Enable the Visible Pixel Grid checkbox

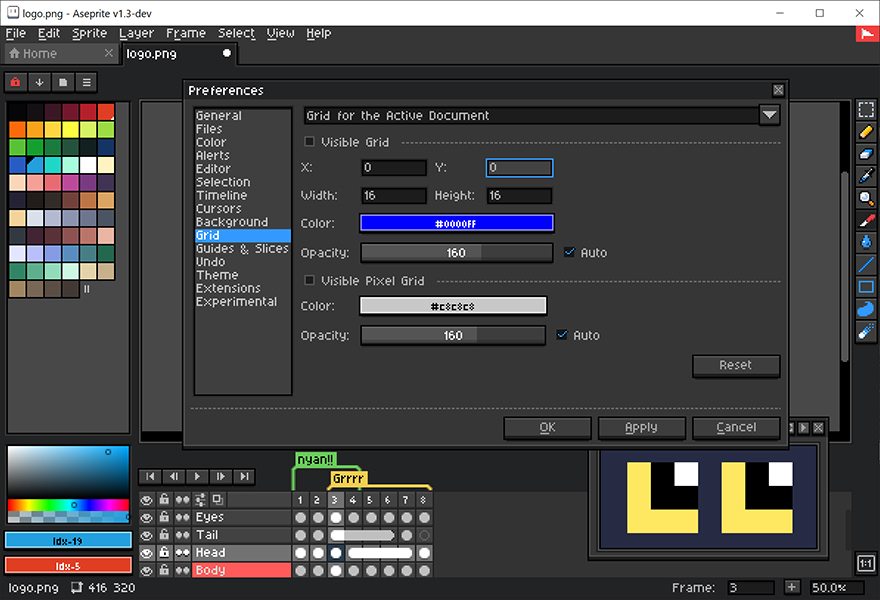[310, 280]
